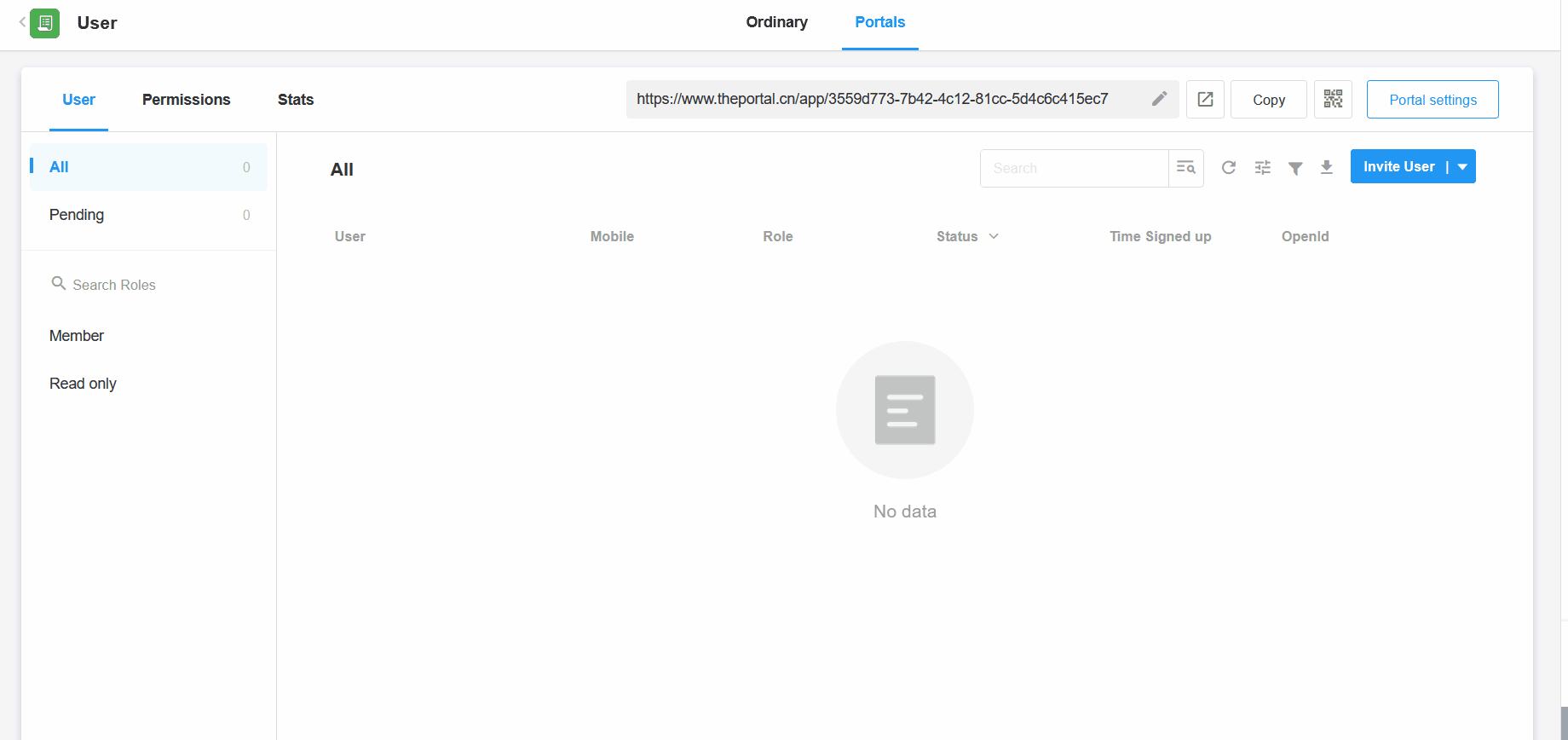Click the pencil icon to edit portal URL
The image size is (1568, 740).
[x=1159, y=99]
